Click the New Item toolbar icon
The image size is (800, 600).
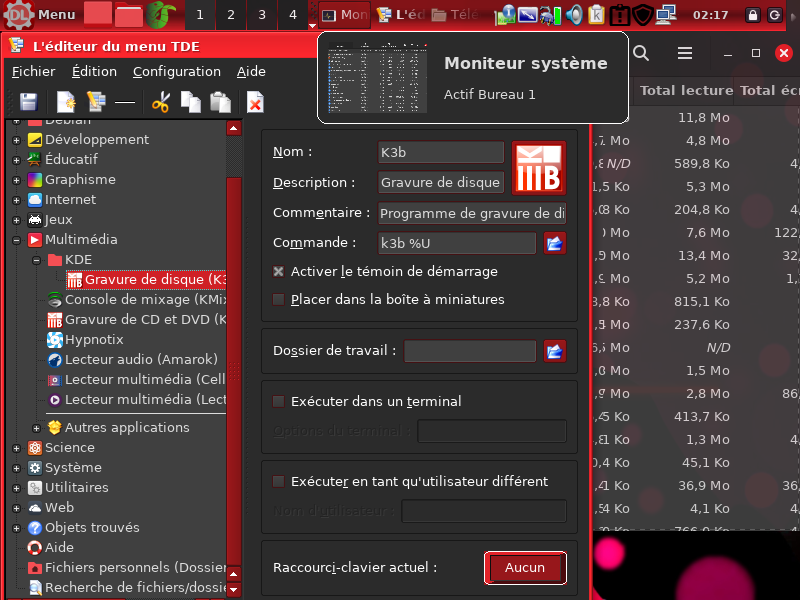coord(66,102)
